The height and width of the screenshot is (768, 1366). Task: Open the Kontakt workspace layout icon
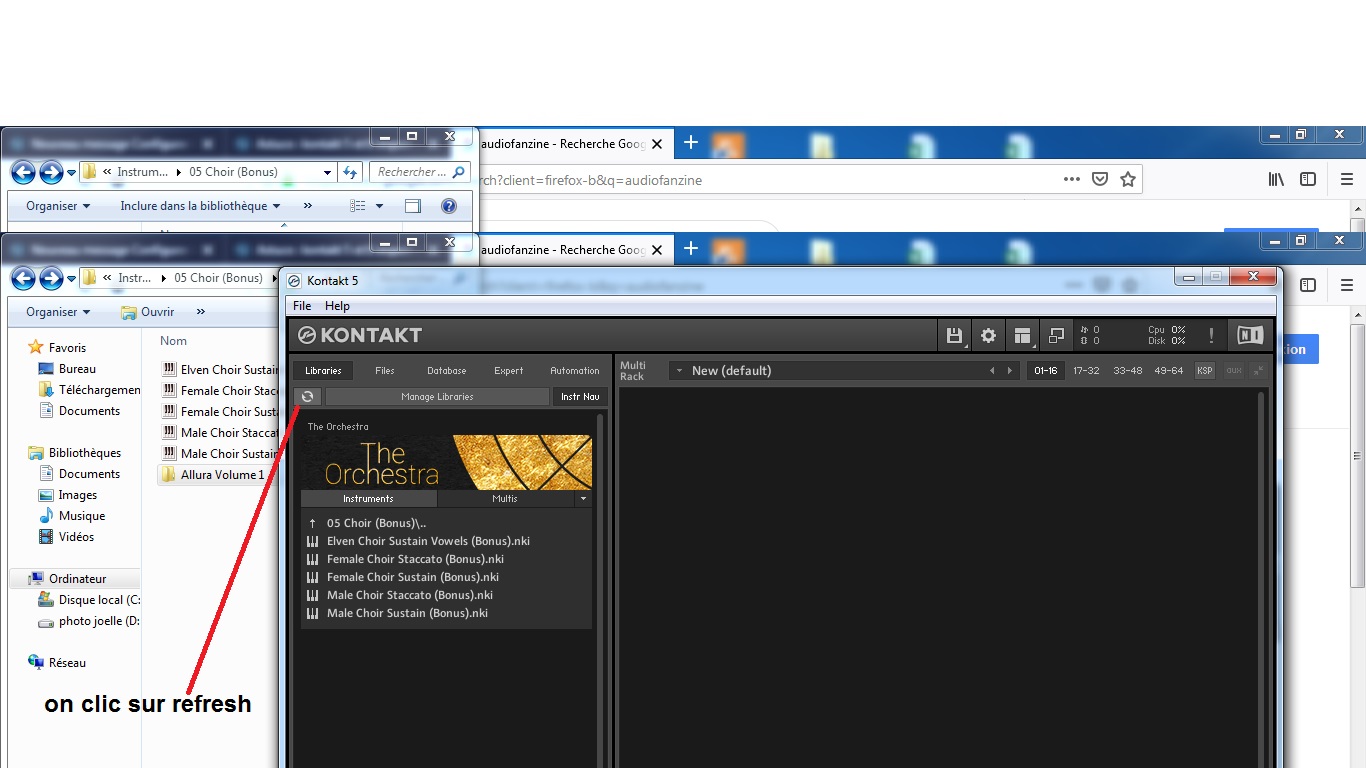click(1022, 336)
